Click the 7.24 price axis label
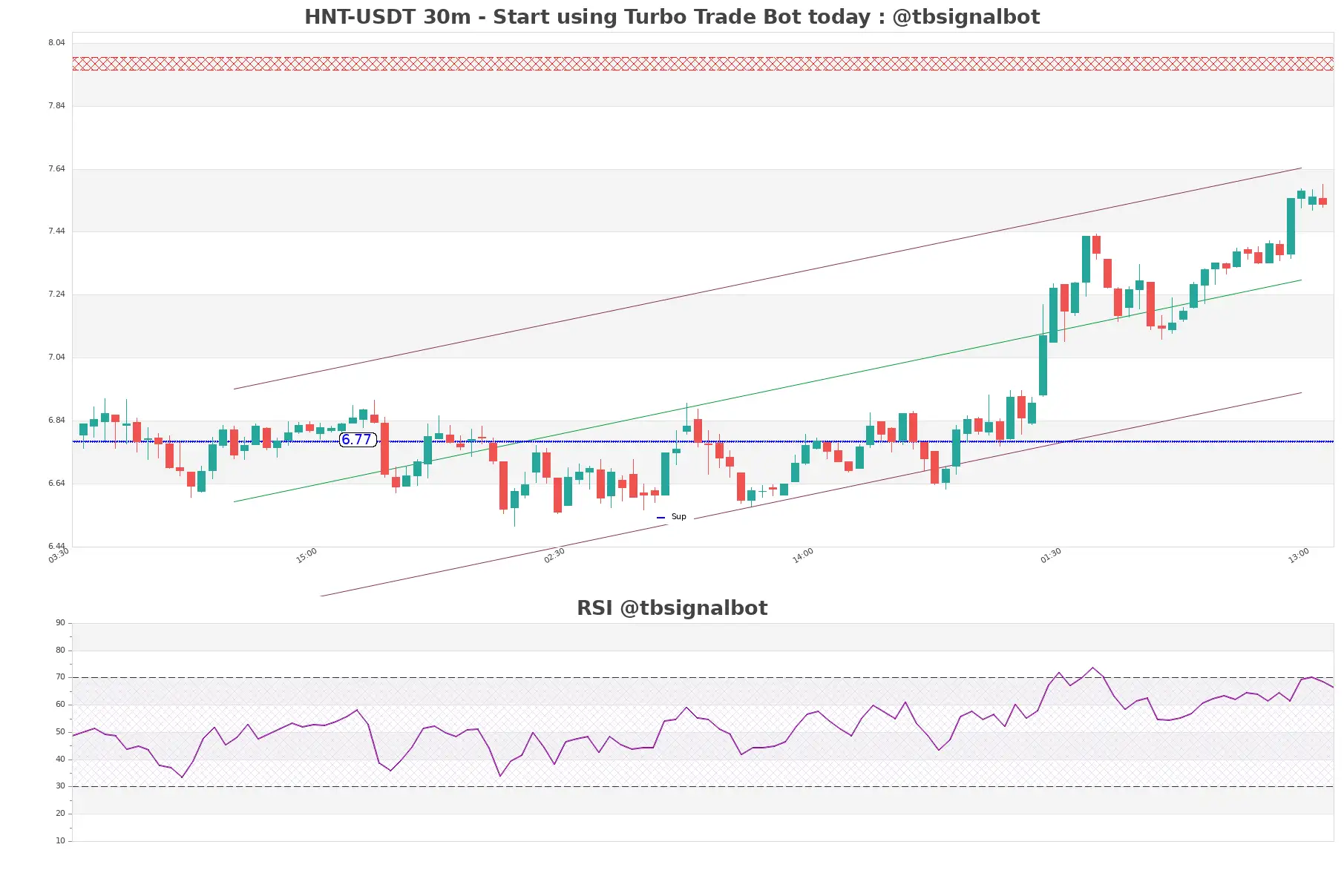Viewport: 1344px width, 896px height. pos(56,294)
